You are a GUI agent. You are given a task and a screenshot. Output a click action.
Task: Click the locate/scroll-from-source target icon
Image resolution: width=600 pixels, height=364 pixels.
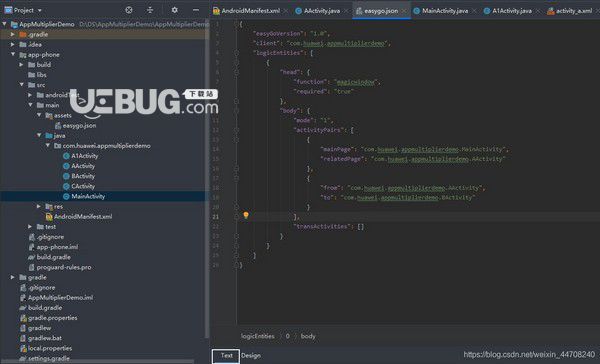coord(129,10)
